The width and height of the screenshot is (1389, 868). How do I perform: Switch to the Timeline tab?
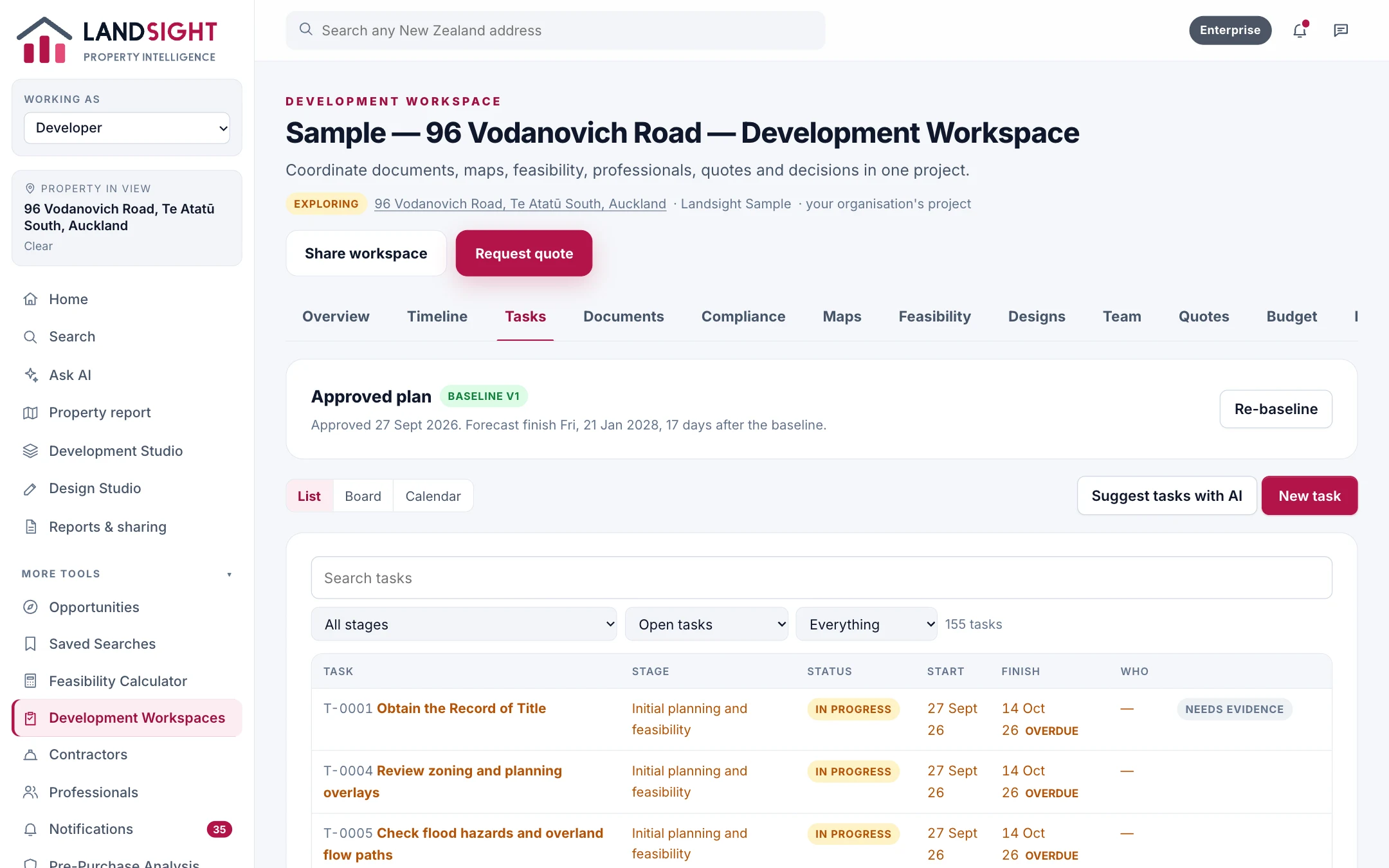(437, 316)
